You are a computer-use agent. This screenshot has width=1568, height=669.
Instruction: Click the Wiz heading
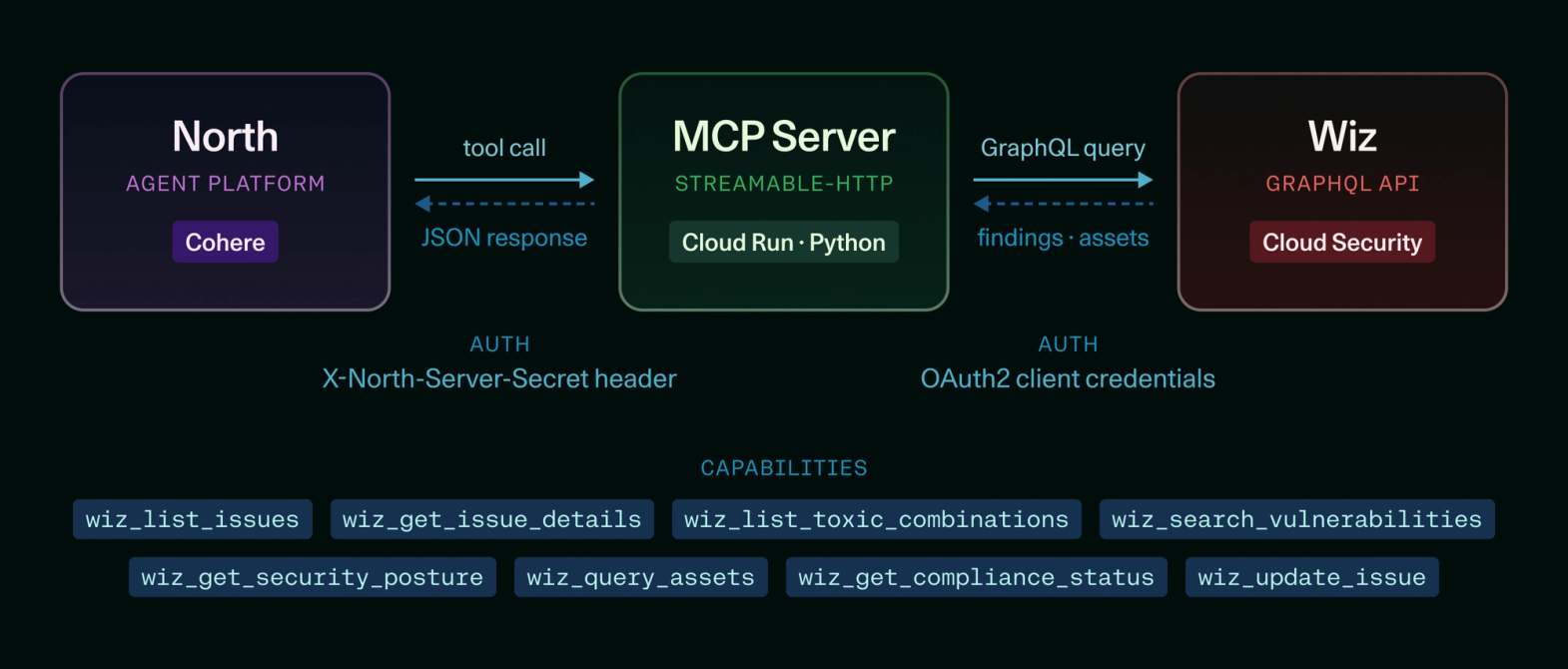point(1342,137)
